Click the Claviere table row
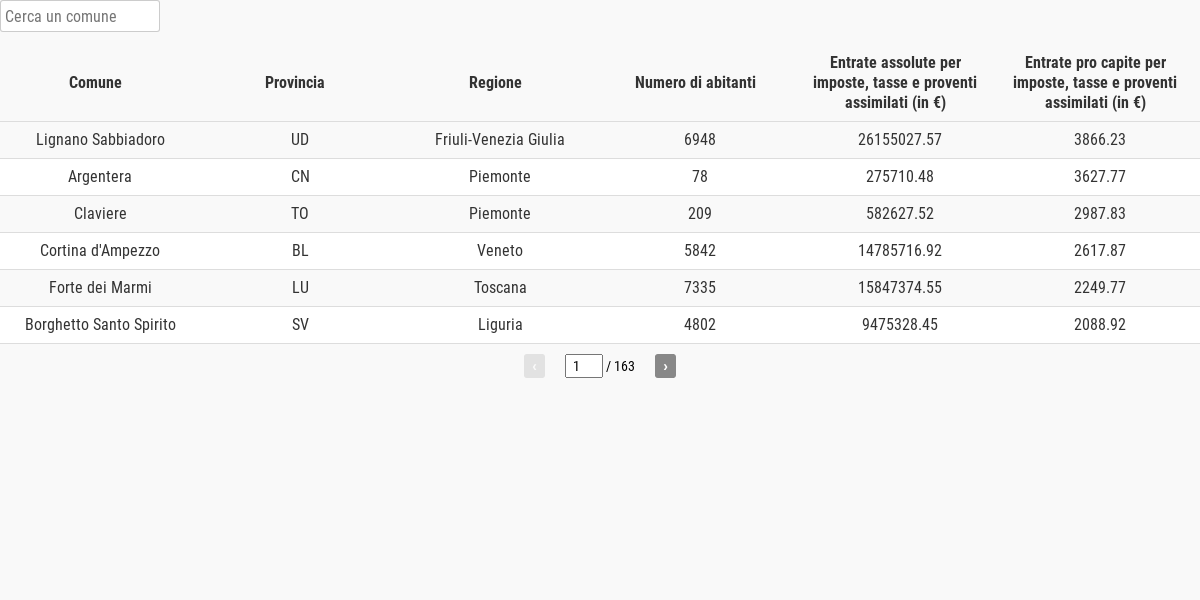Viewport: 1200px width, 600px height. [x=100, y=214]
